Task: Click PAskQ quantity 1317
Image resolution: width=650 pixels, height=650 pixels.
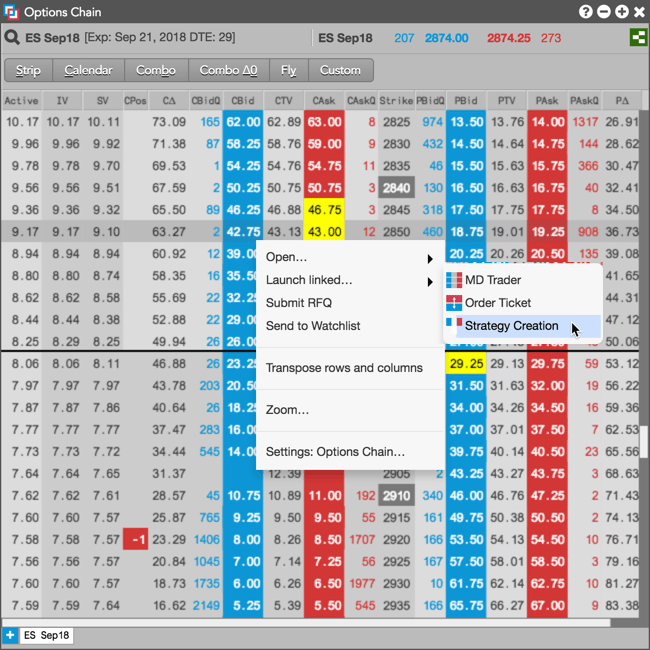Action: (x=585, y=122)
